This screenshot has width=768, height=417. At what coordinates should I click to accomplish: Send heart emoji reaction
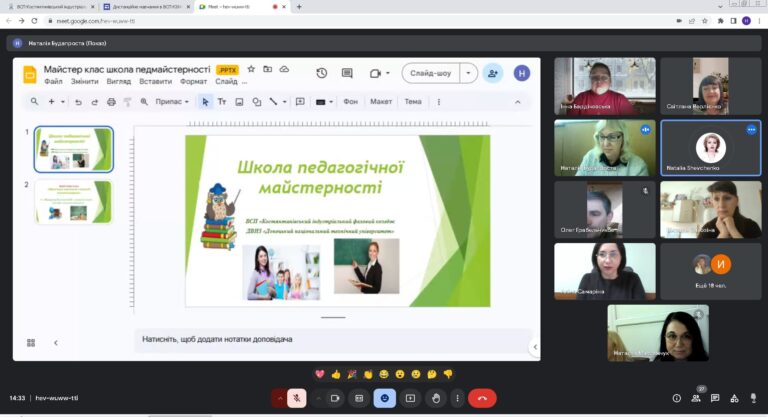click(x=320, y=374)
